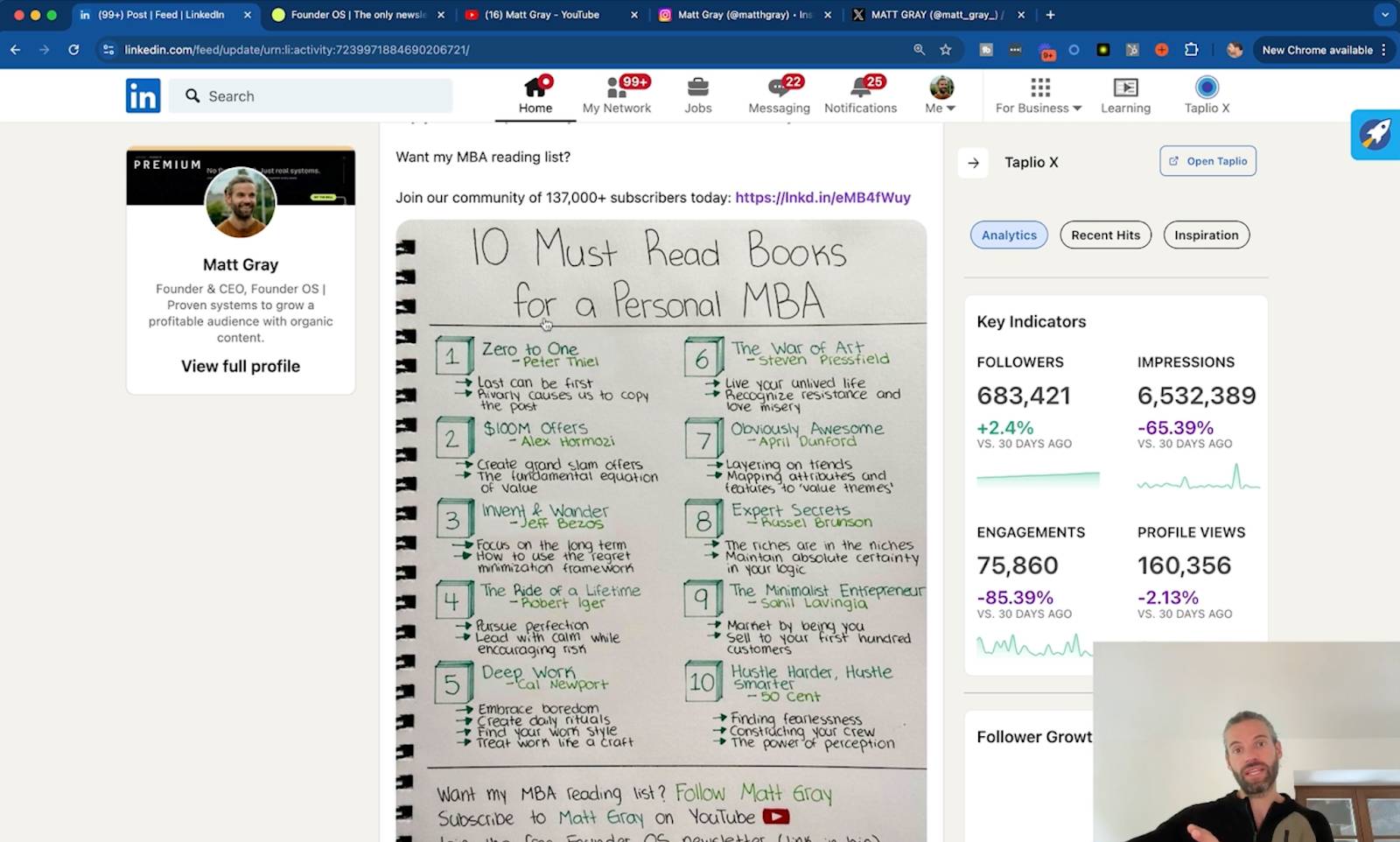Reload the current LinkedIn page
The image size is (1400, 842).
pos(73,50)
